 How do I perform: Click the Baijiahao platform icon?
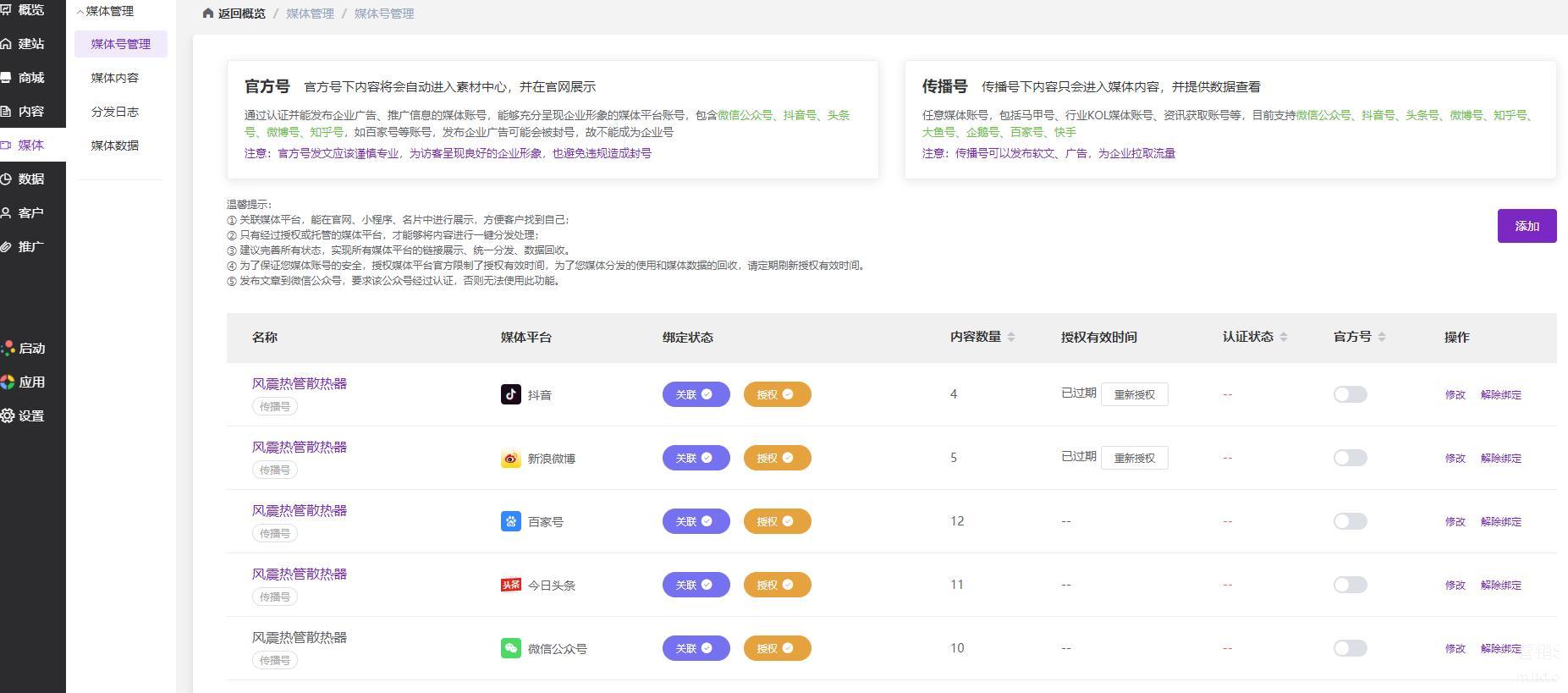(510, 521)
